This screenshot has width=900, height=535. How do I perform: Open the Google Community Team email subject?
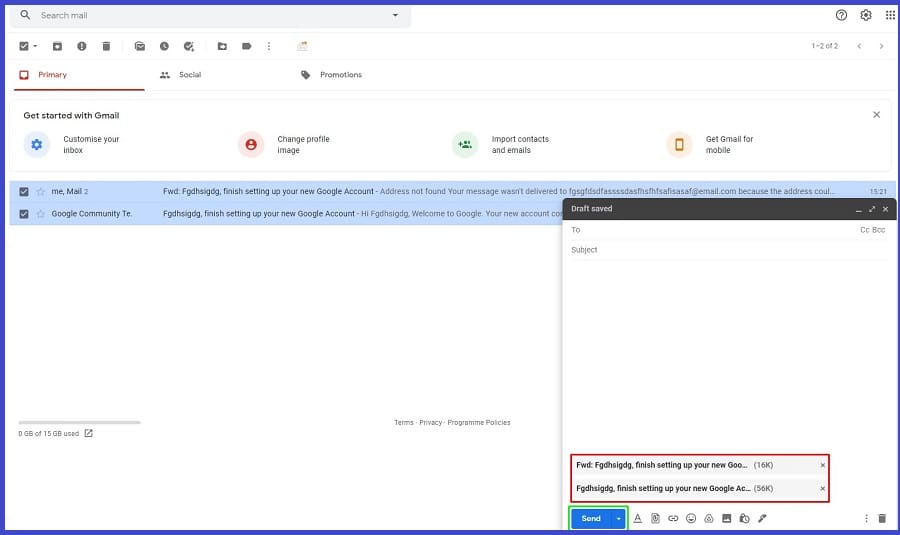coord(259,214)
